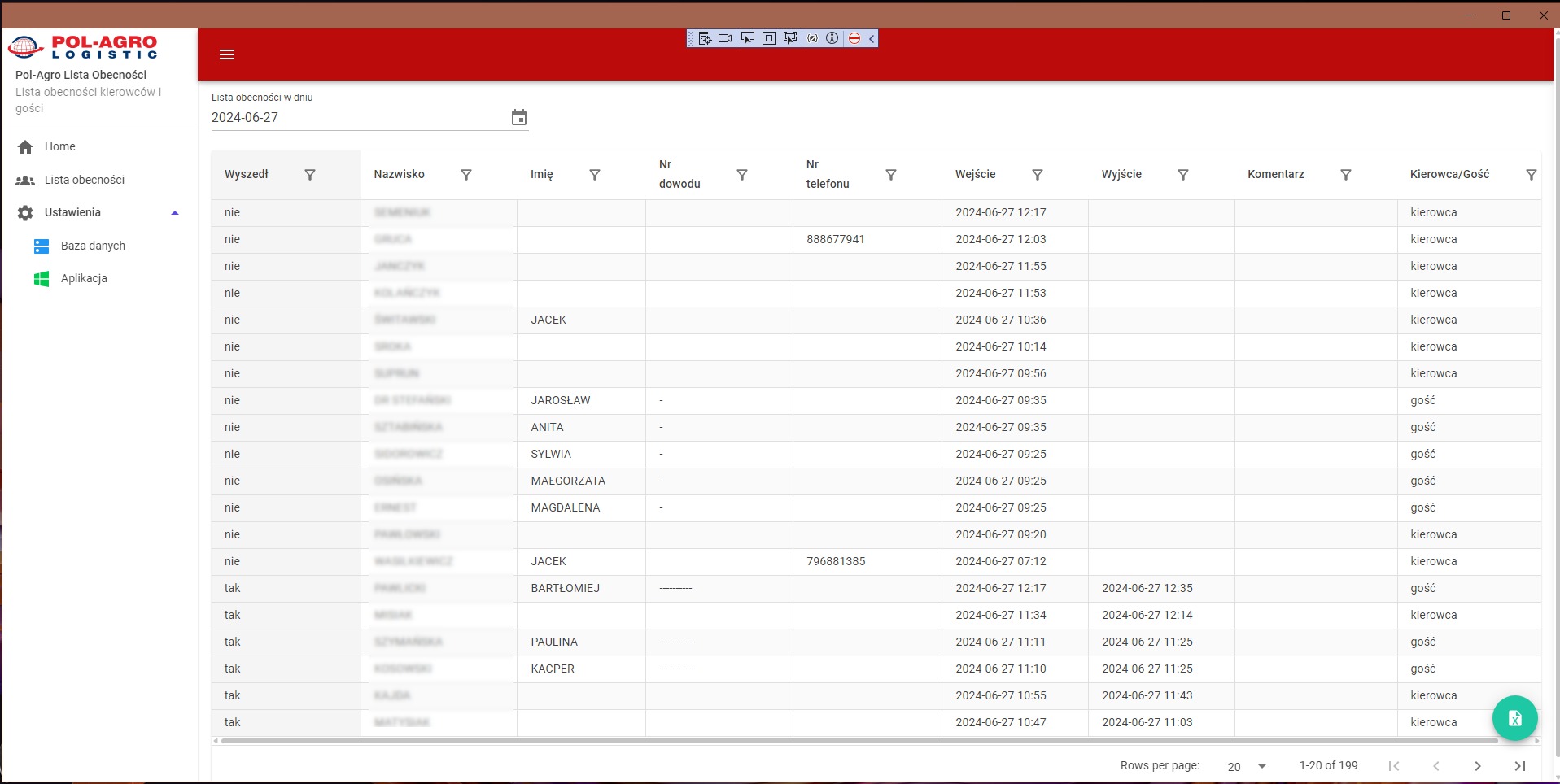The image size is (1560, 784).
Task: Toggle hot reload braces icon
Action: [812, 38]
